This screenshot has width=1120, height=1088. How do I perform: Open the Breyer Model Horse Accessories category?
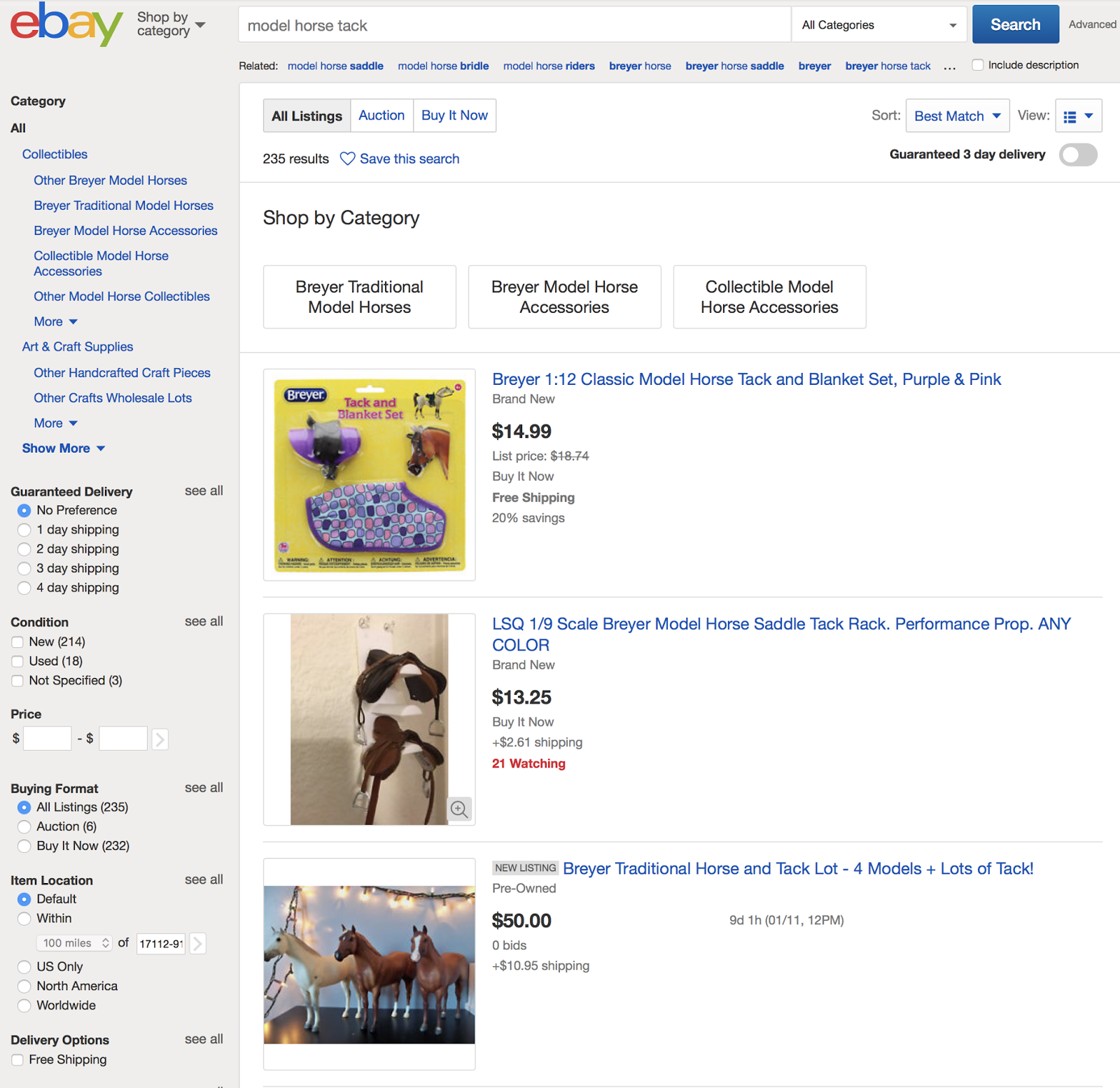pos(564,297)
